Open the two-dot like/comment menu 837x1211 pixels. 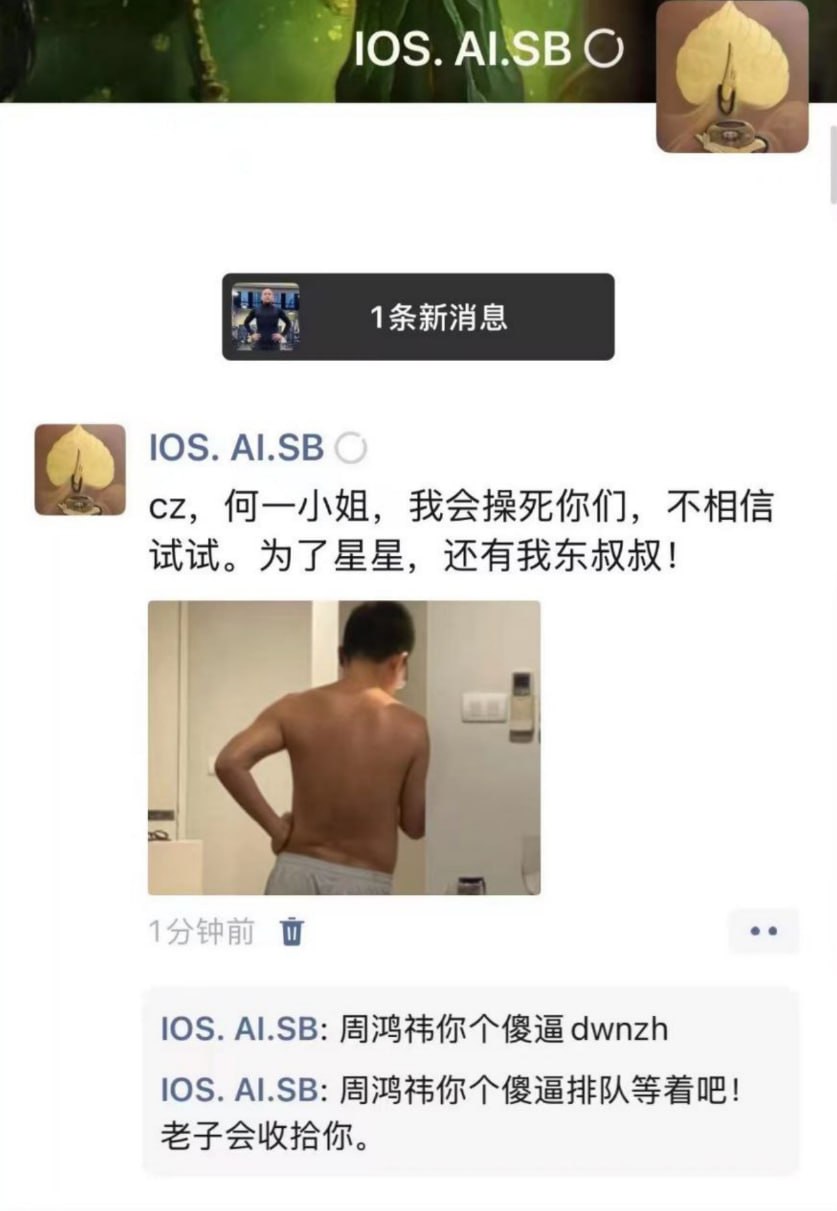[763, 931]
